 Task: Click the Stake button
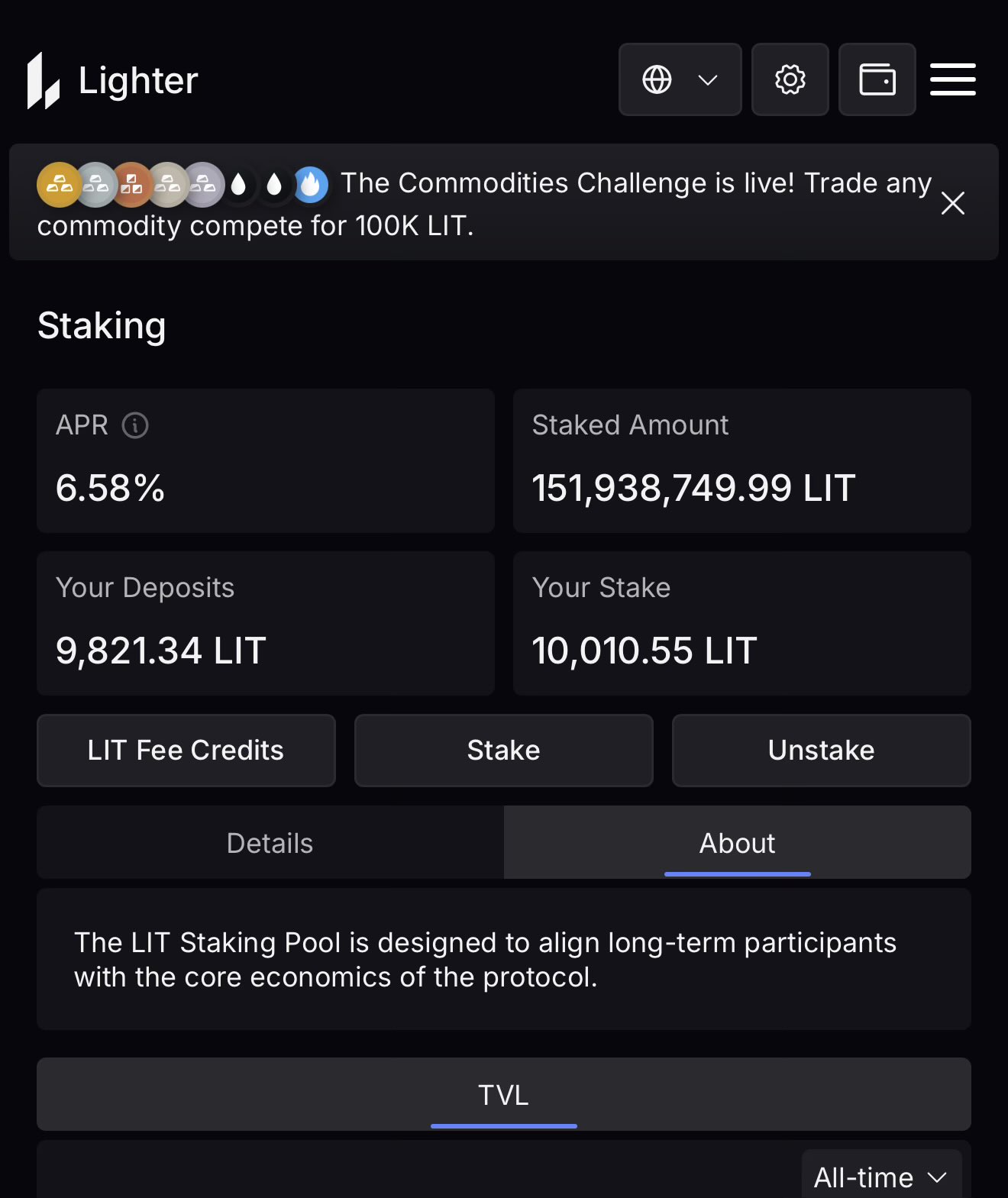pos(503,751)
